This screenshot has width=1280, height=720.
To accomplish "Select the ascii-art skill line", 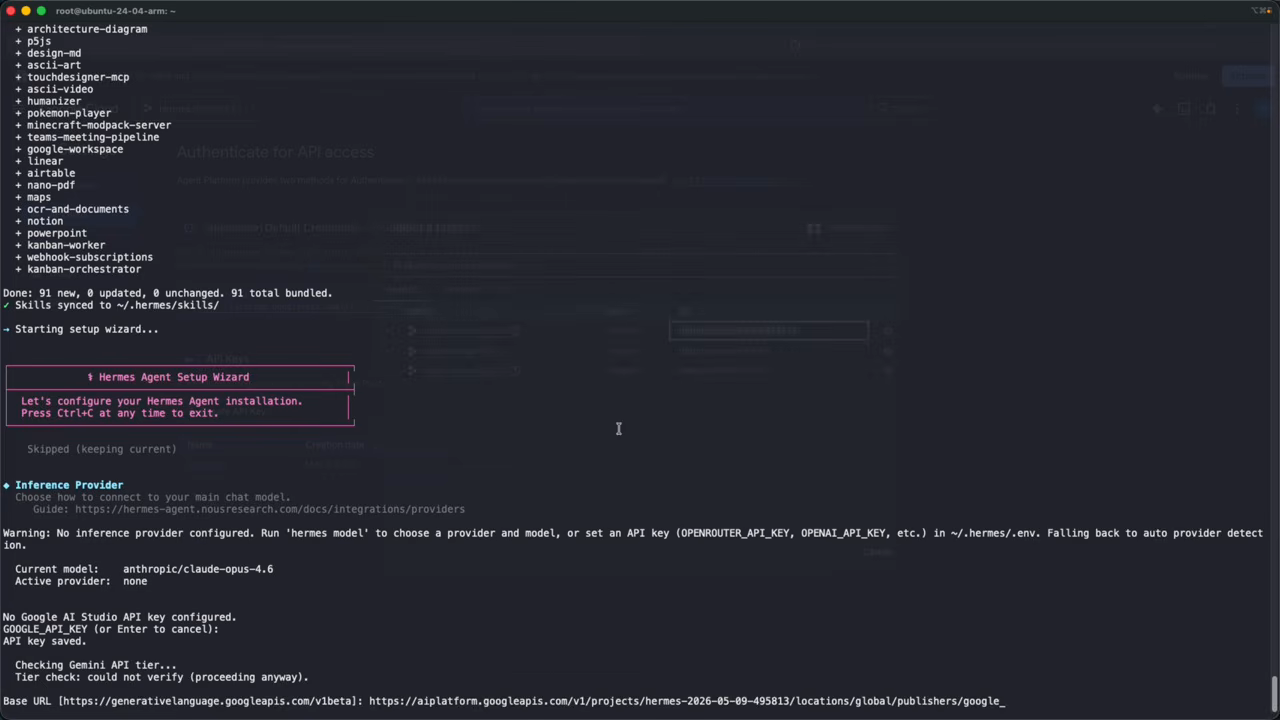I will pyautogui.click(x=48, y=65).
